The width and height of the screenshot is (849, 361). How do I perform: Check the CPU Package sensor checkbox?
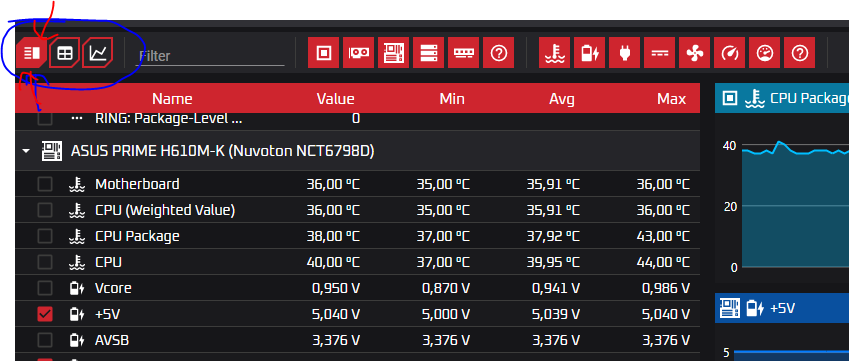click(45, 236)
